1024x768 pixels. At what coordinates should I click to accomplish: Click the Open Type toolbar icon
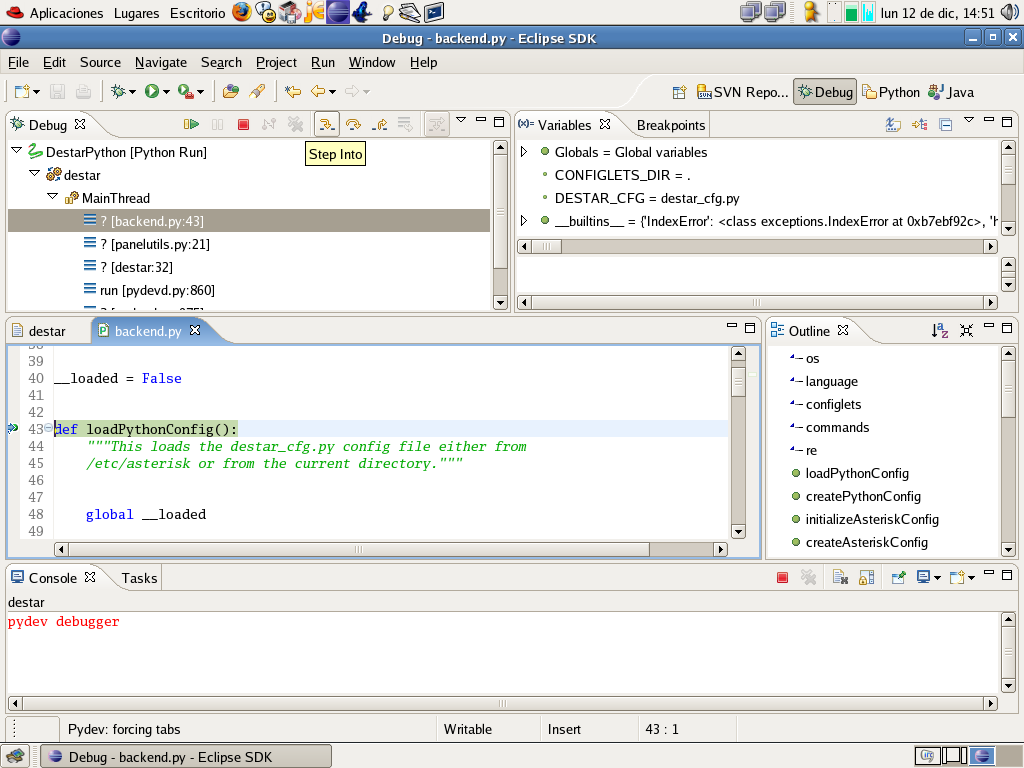[231, 91]
